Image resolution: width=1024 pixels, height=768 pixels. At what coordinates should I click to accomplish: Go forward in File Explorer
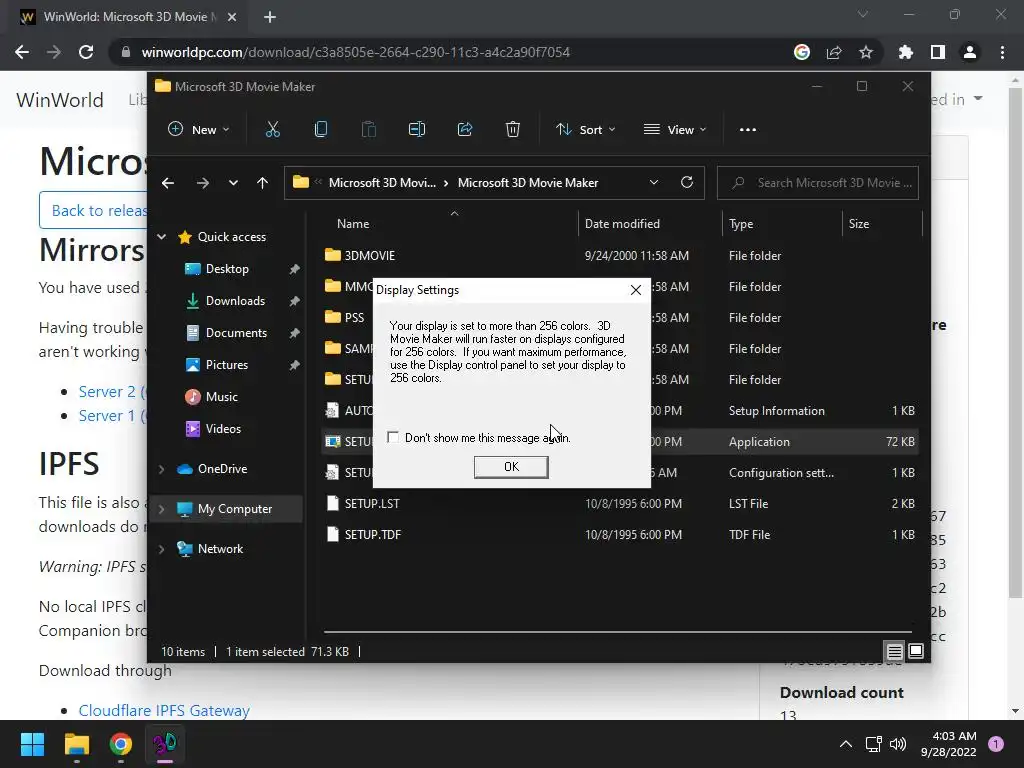coord(202,183)
